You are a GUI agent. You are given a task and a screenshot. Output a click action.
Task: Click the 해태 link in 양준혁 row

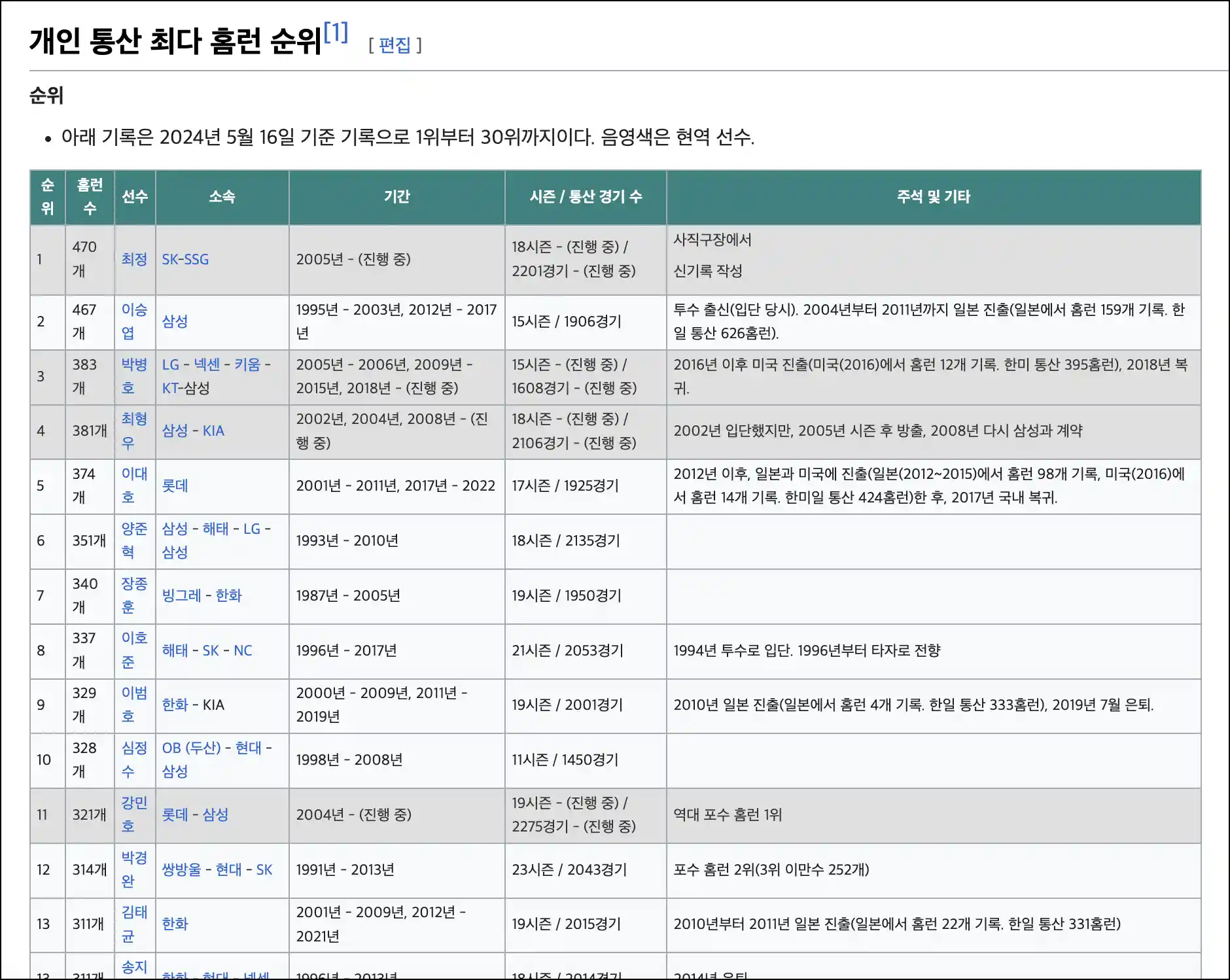(215, 529)
